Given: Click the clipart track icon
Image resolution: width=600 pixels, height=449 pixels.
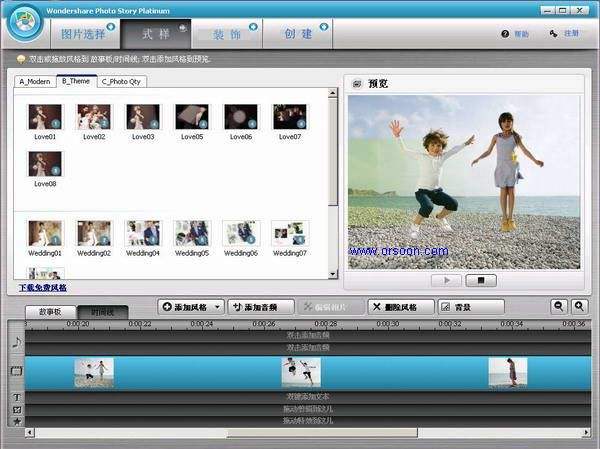Looking at the screenshot, I should click(17, 410).
